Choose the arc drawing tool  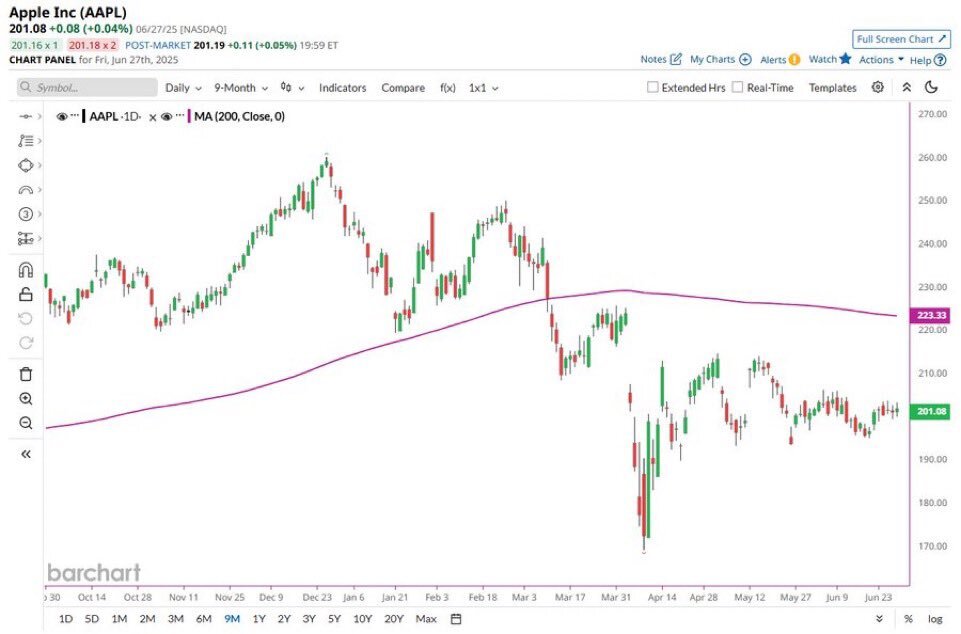(x=25, y=190)
